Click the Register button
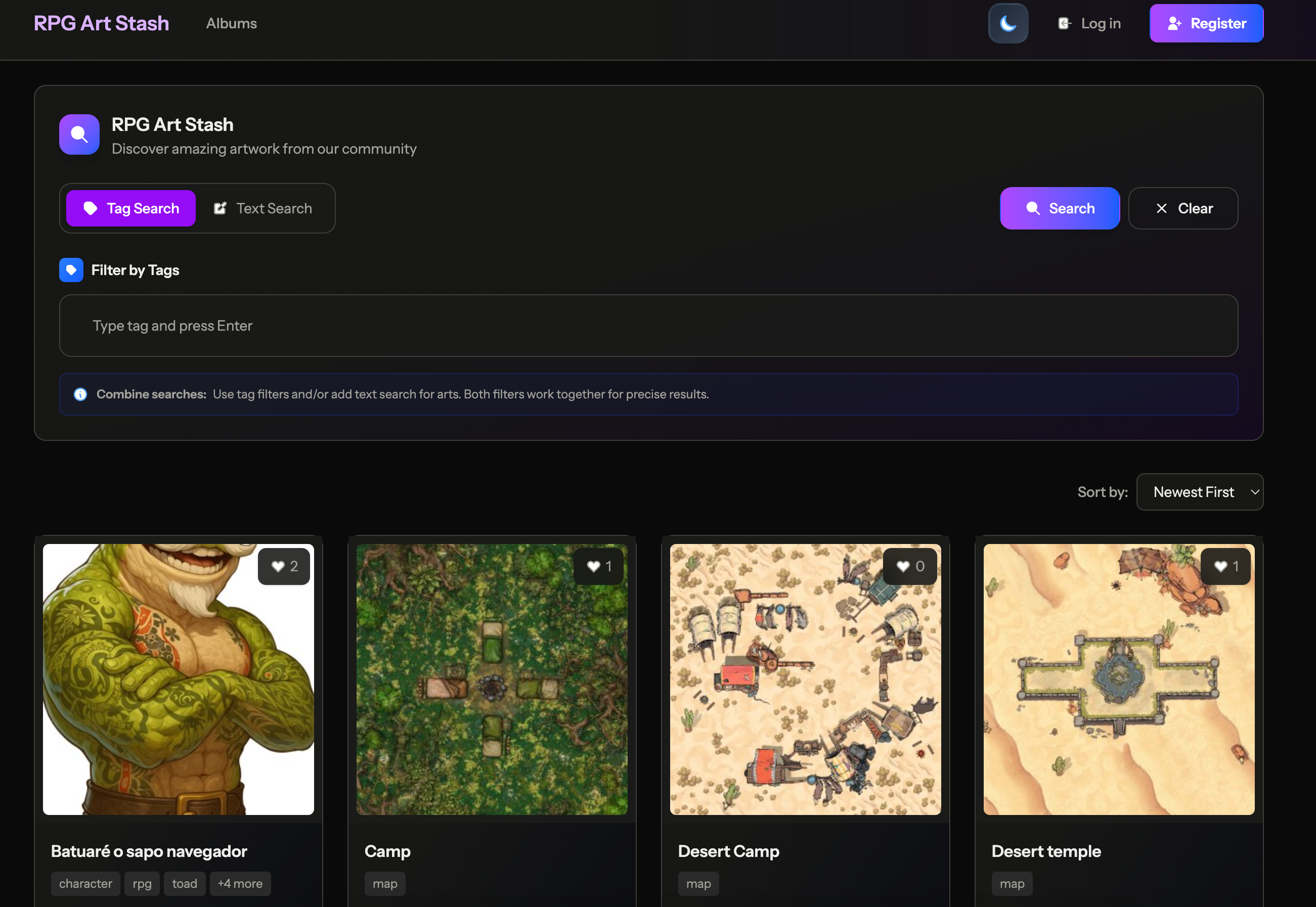This screenshot has height=907, width=1316. pos(1206,23)
